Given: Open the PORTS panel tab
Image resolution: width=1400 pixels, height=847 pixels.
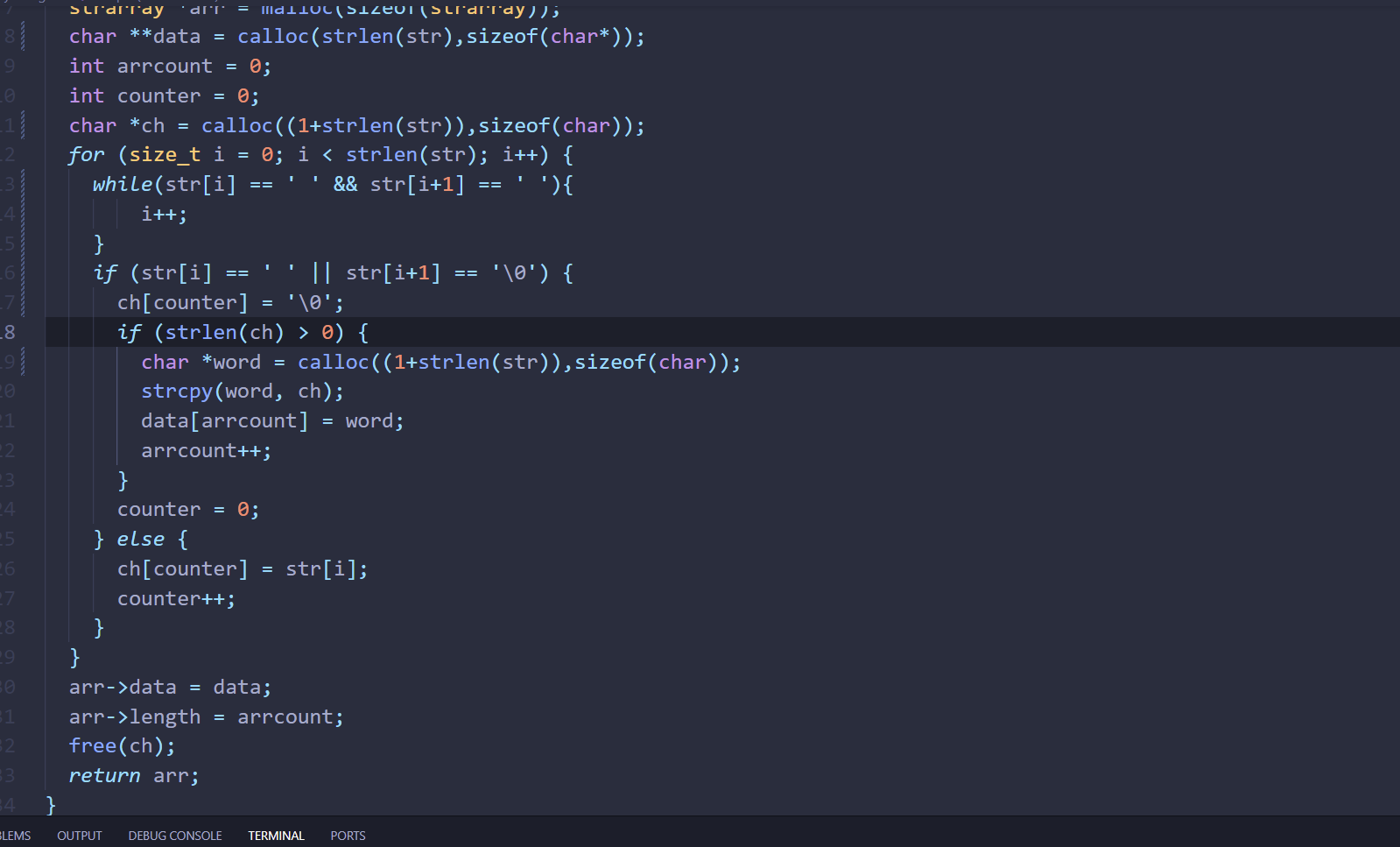Looking at the screenshot, I should point(348,836).
